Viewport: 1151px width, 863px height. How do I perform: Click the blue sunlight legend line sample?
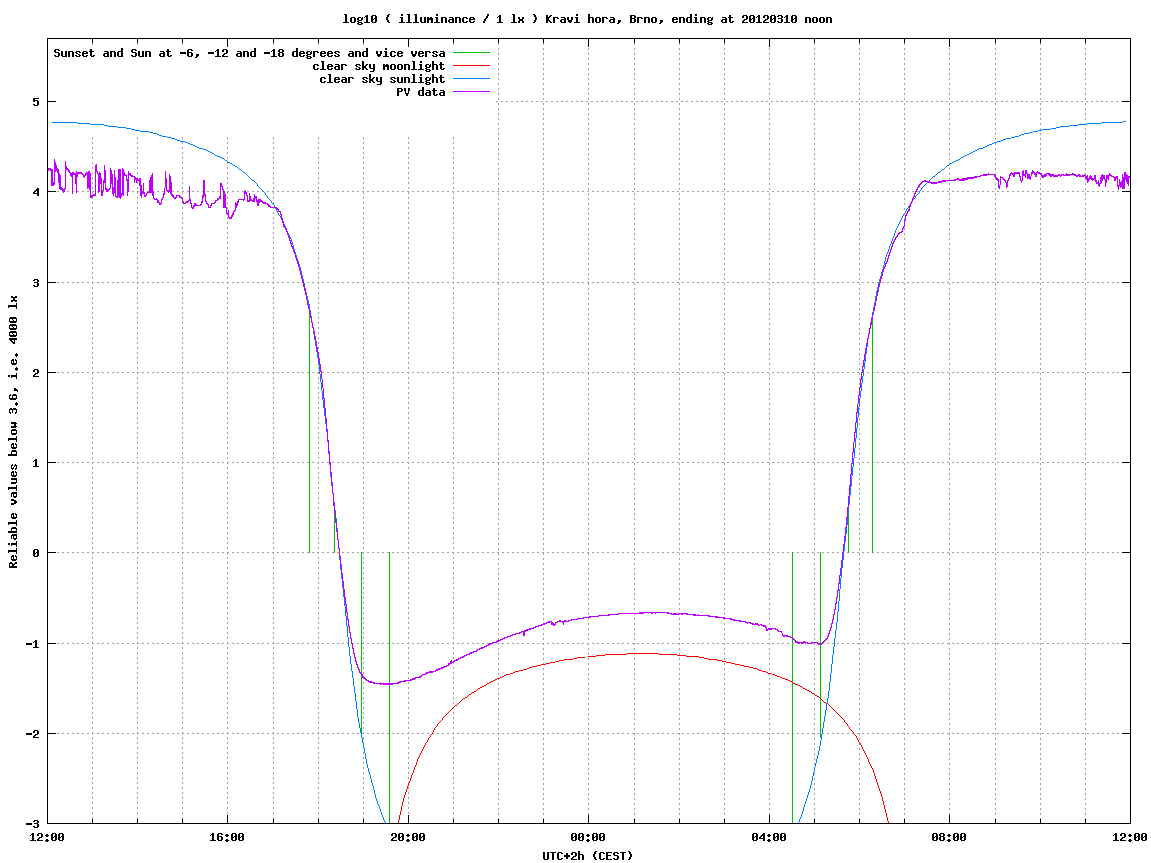point(471,79)
